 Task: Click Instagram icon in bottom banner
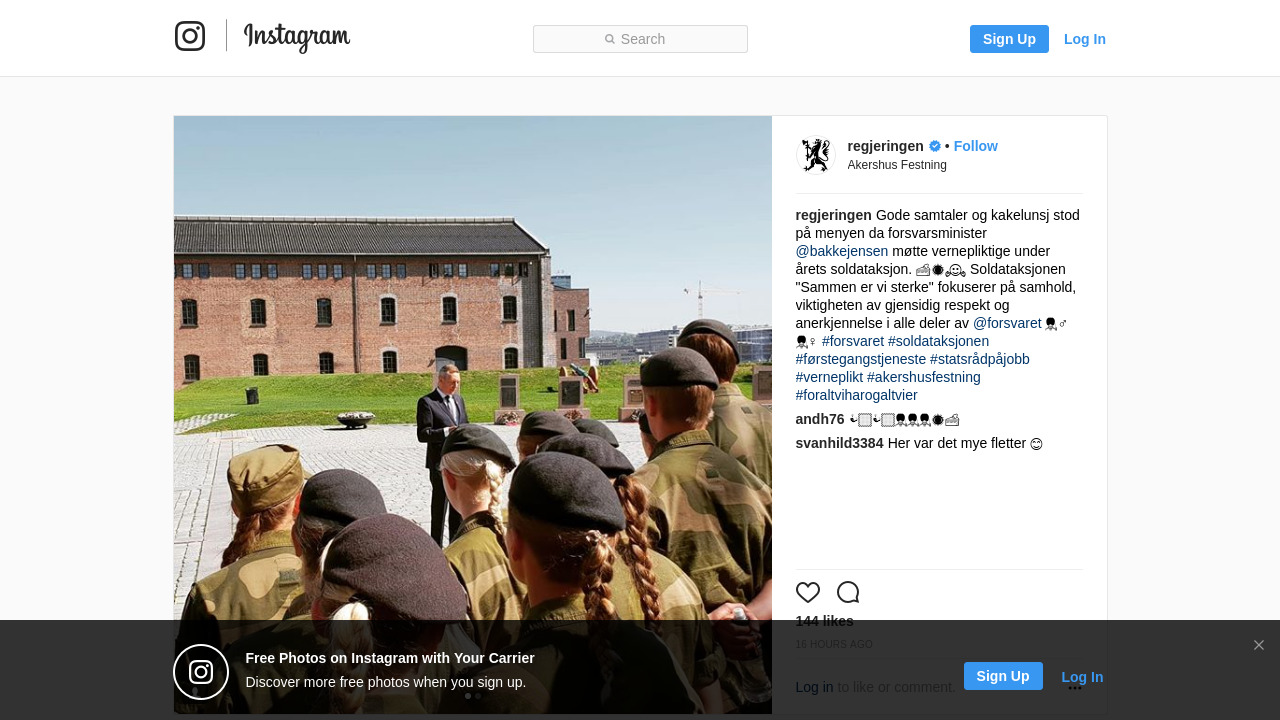pos(201,672)
